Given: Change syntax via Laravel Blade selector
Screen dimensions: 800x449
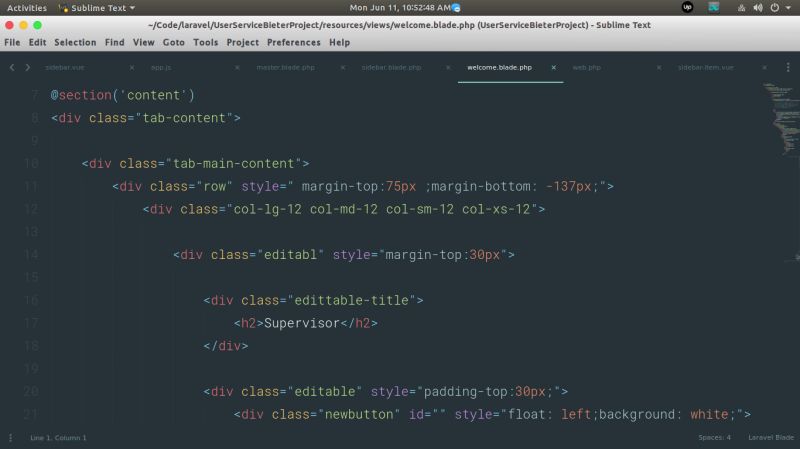Looking at the screenshot, I should click(x=771, y=438).
